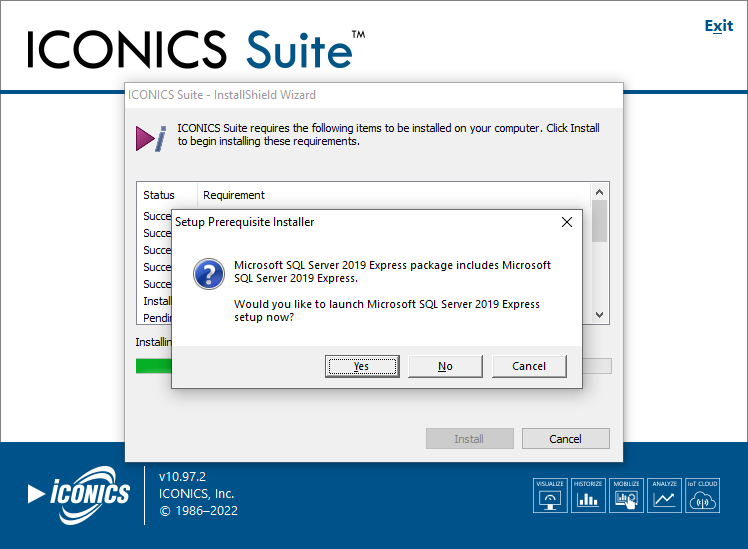Click the Exit link at top right
The image size is (748, 549).
(x=718, y=26)
